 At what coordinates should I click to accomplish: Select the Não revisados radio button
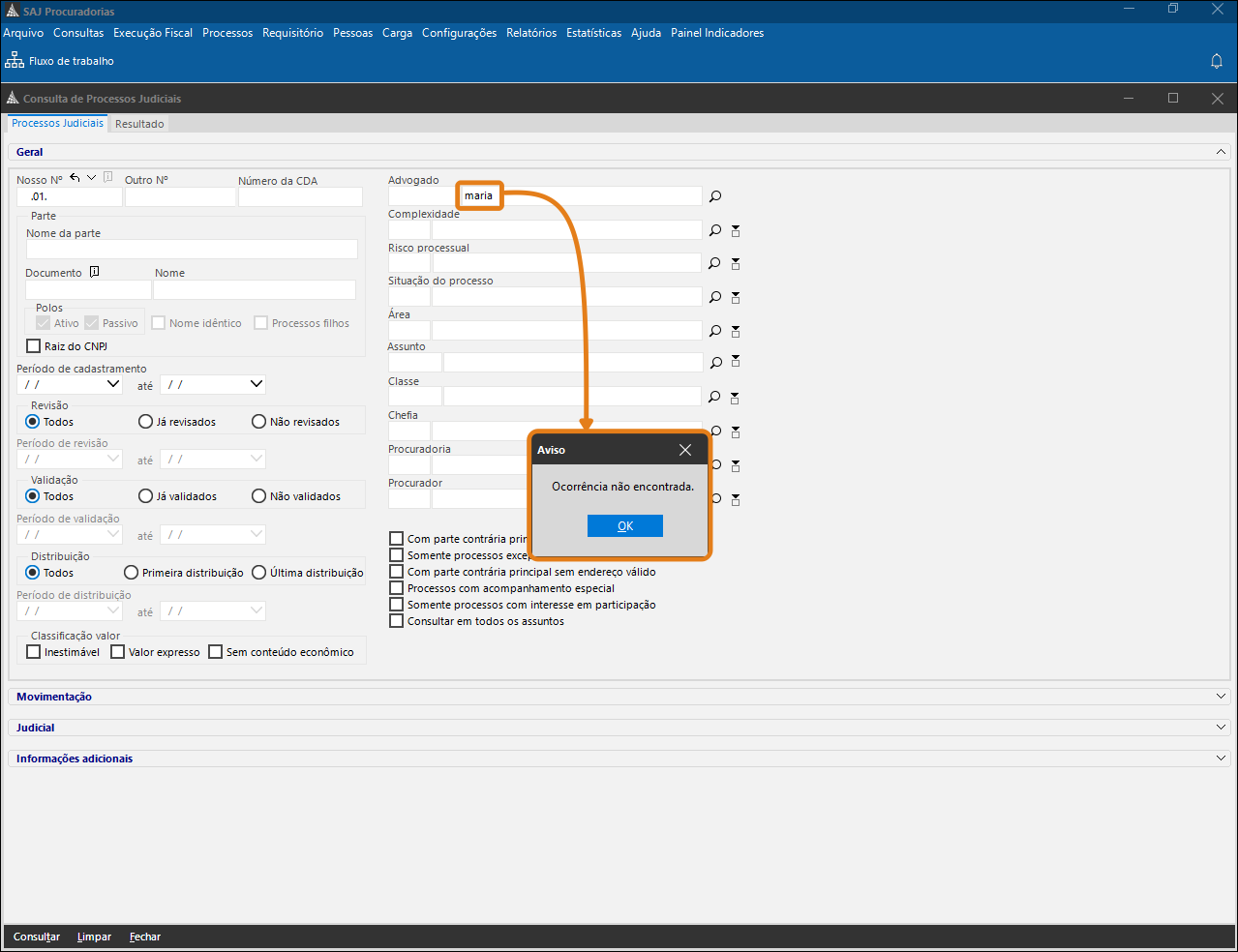(x=259, y=422)
